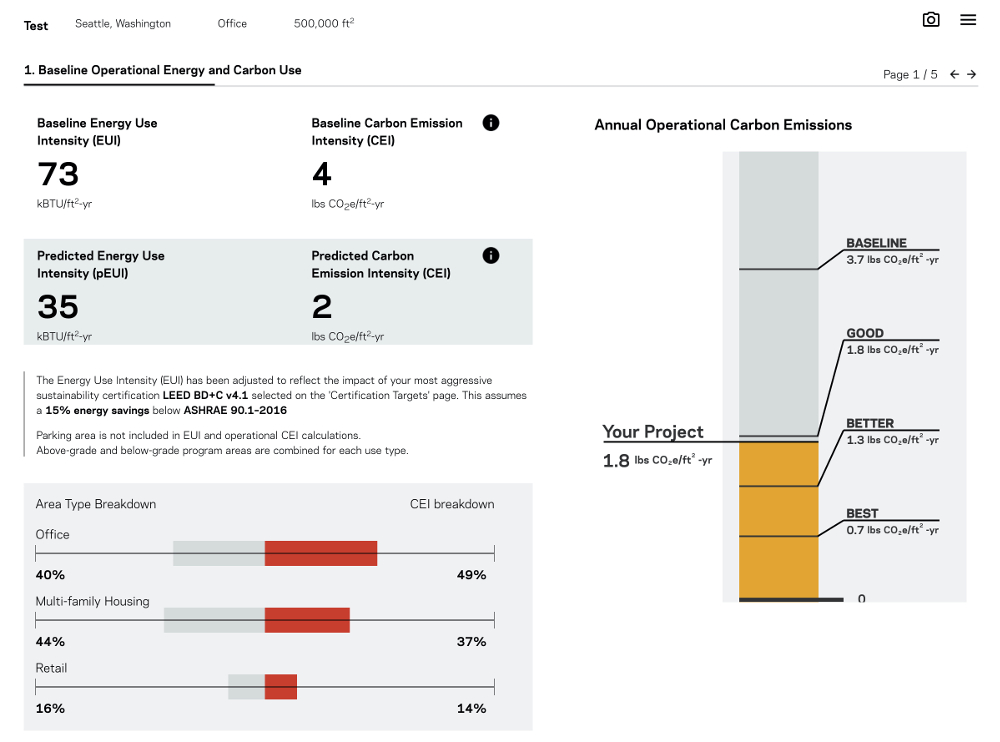Click the BETTER emissions threshold label
Screen dimensions: 1000x742
click(870, 423)
